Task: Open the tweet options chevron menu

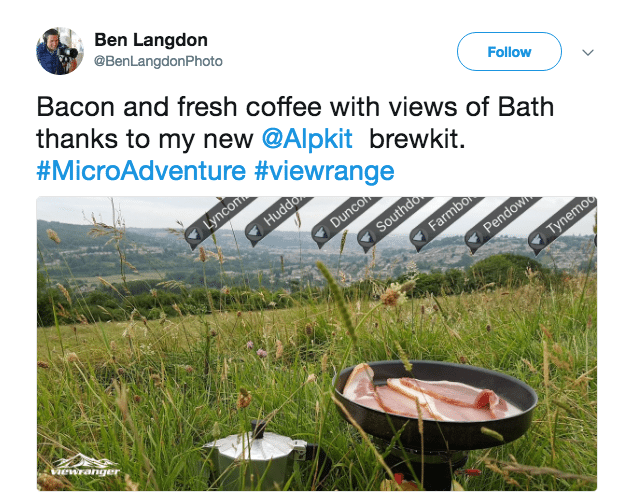Action: pos(588,52)
